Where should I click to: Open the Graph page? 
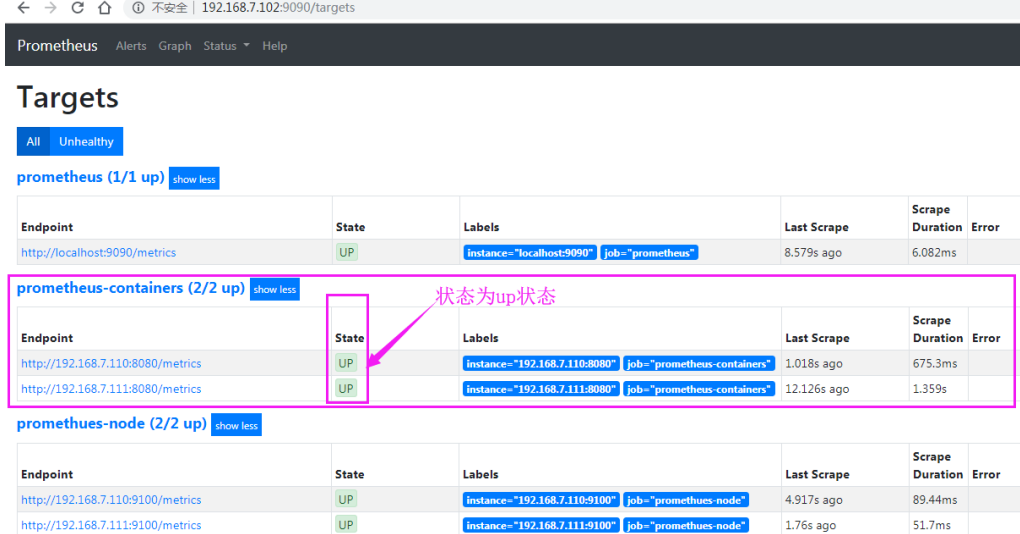175,46
